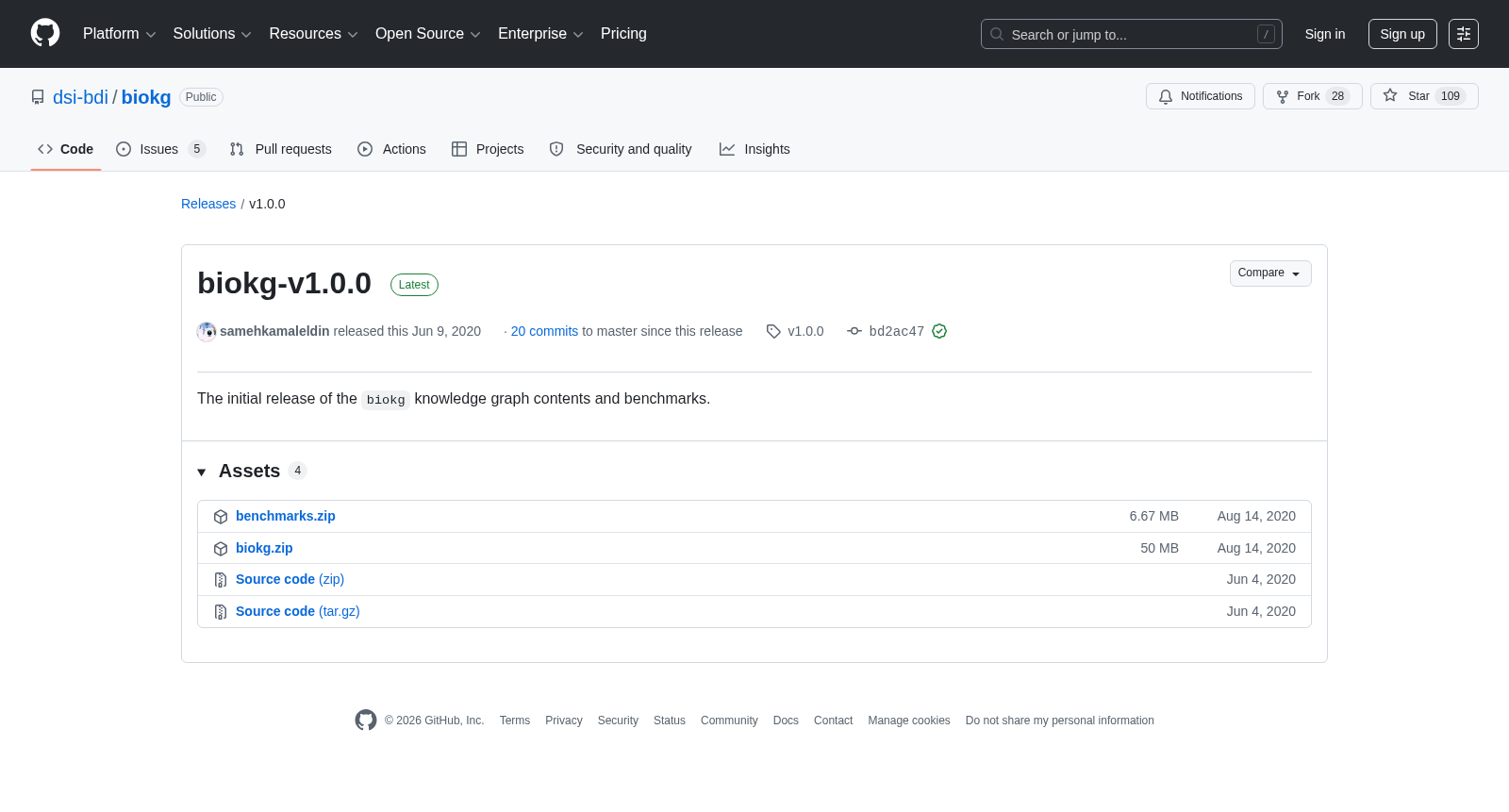Download biokg.zip
Screen dimensions: 1509x812
[264, 548]
